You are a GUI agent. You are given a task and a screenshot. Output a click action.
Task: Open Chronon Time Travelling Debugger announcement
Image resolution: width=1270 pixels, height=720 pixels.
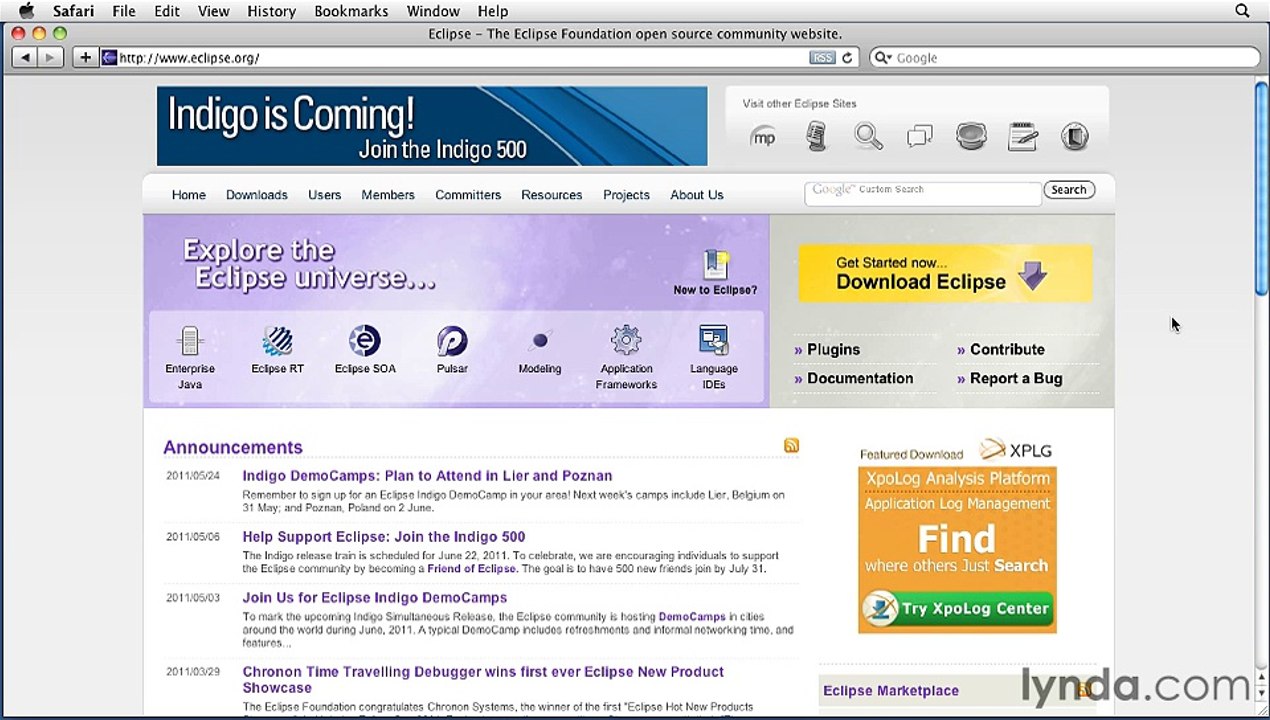pos(483,680)
